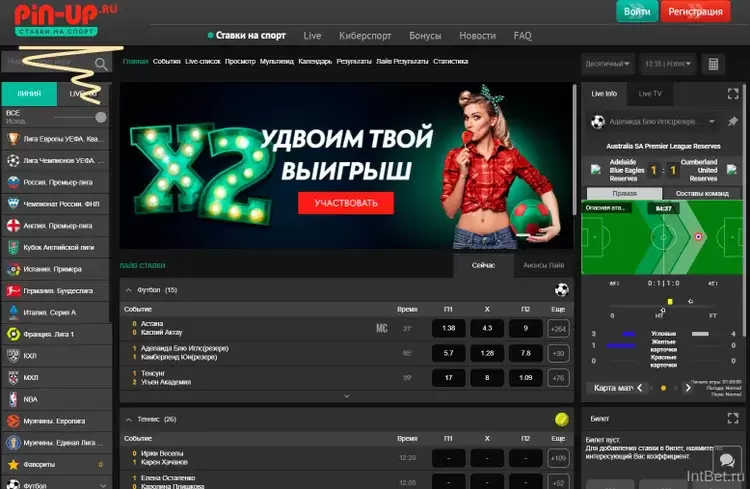Expand Live Info panel to fullscreen

[733, 94]
